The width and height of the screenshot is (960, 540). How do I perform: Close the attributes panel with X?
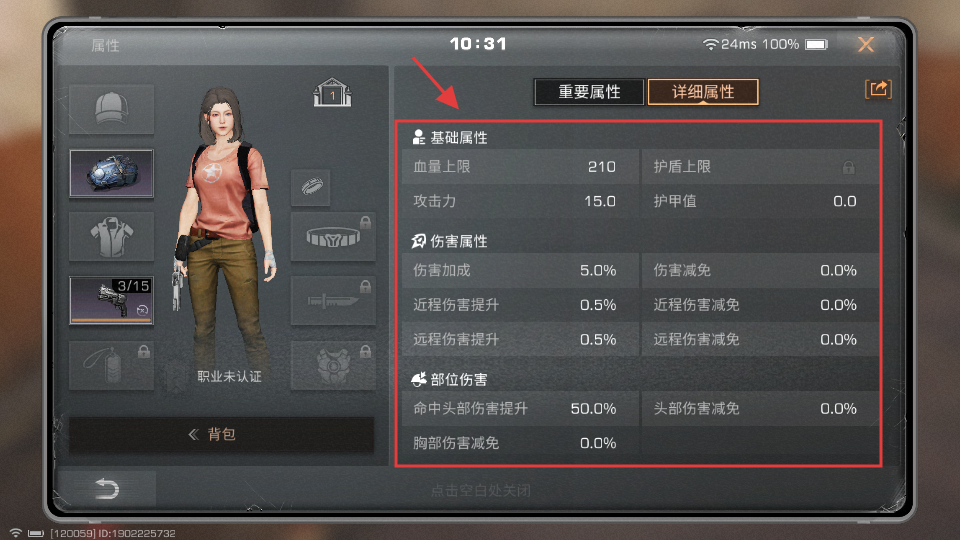(866, 44)
